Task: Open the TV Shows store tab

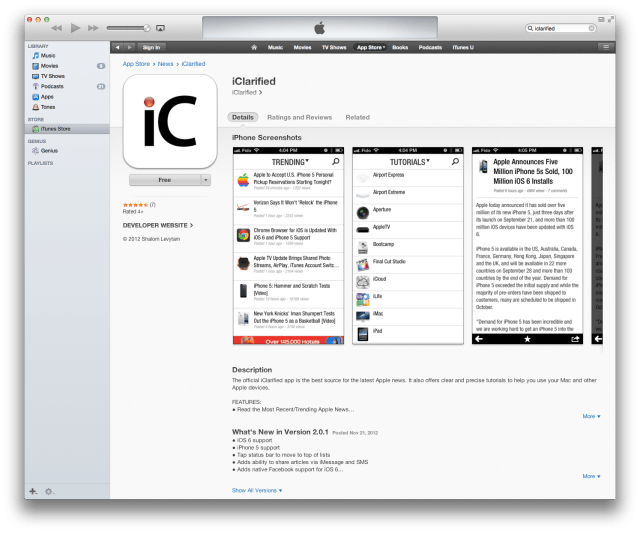Action: click(x=334, y=47)
